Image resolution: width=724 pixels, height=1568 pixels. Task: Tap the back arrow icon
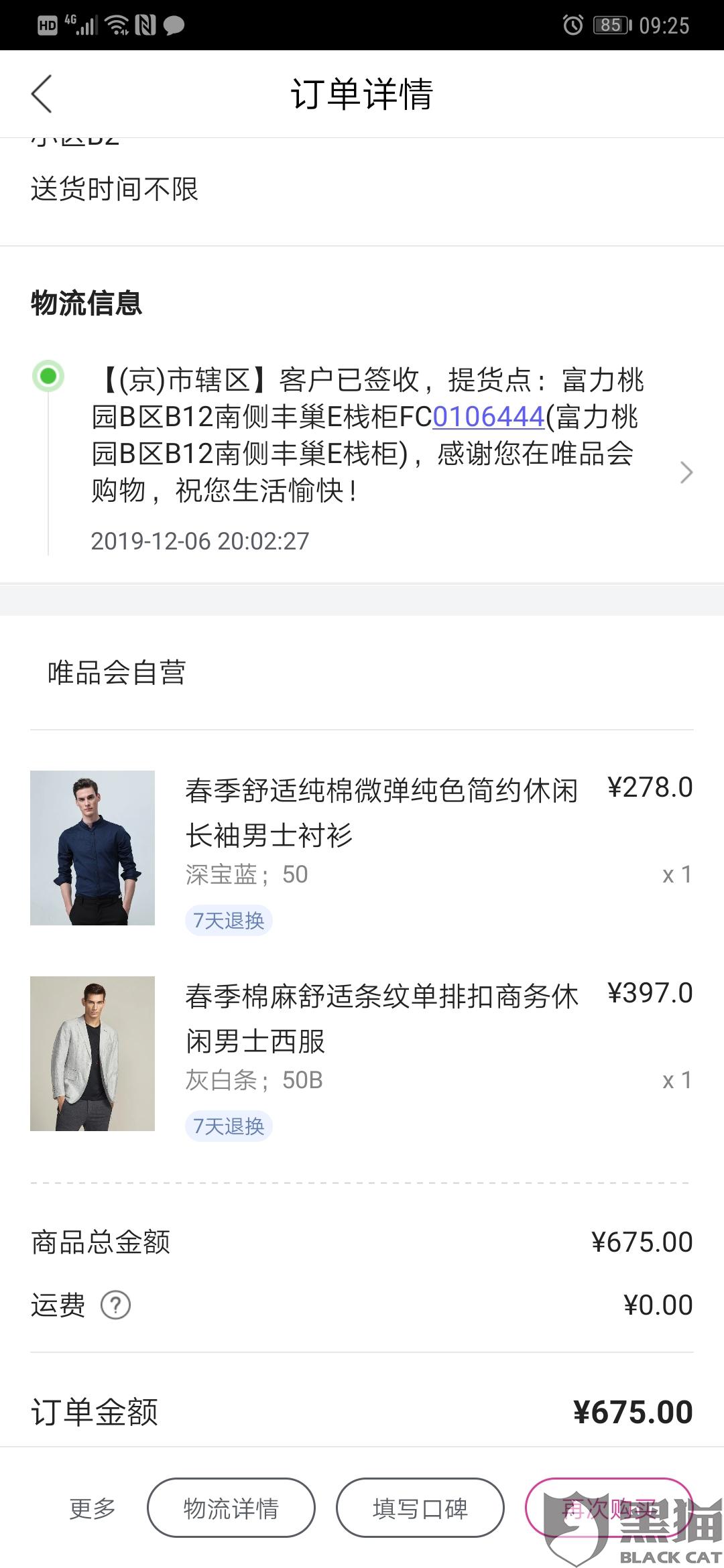pos(42,94)
